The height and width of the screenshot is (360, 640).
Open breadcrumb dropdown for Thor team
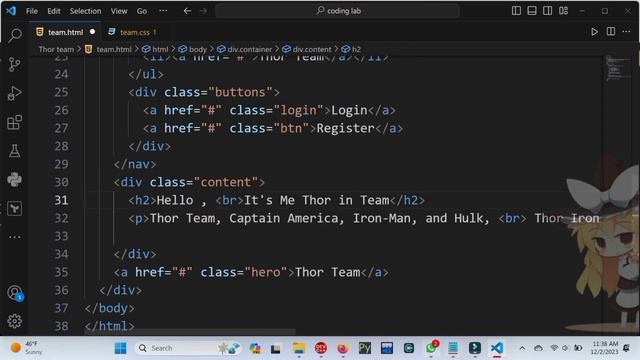(56, 49)
